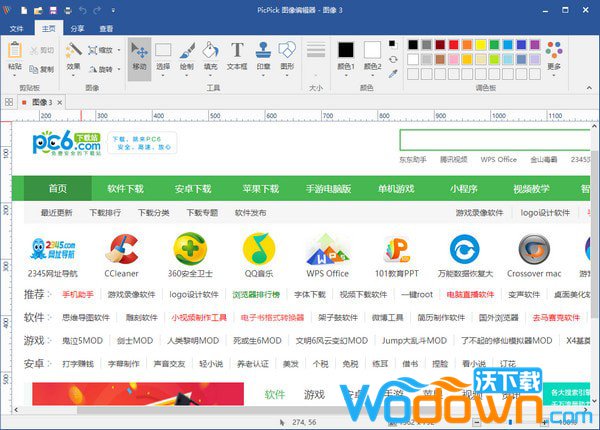Click the Copy (复制) button

(x=42, y=69)
